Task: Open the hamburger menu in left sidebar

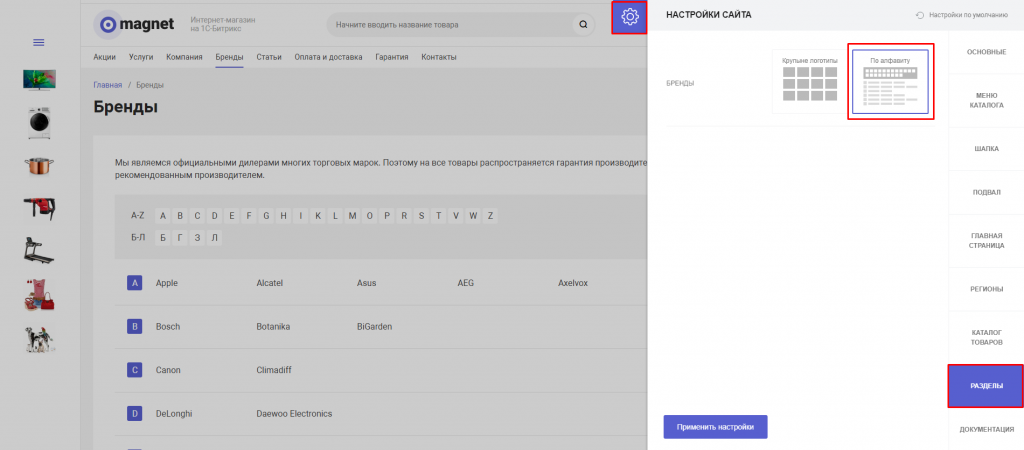Action: point(39,42)
